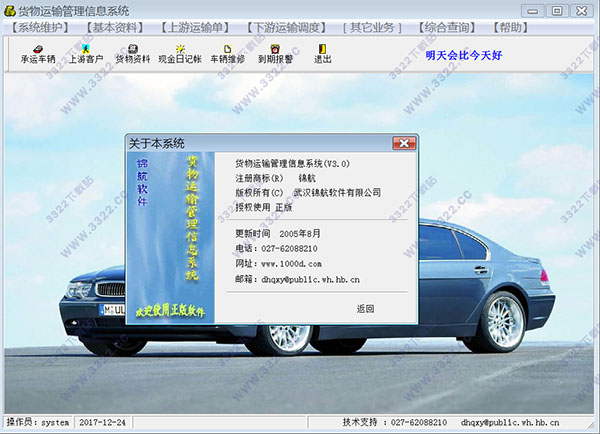Image resolution: width=600 pixels, height=434 pixels.
Task: Click the 版权所有 武汉锦航软件有限公司 line
Action: (308, 193)
